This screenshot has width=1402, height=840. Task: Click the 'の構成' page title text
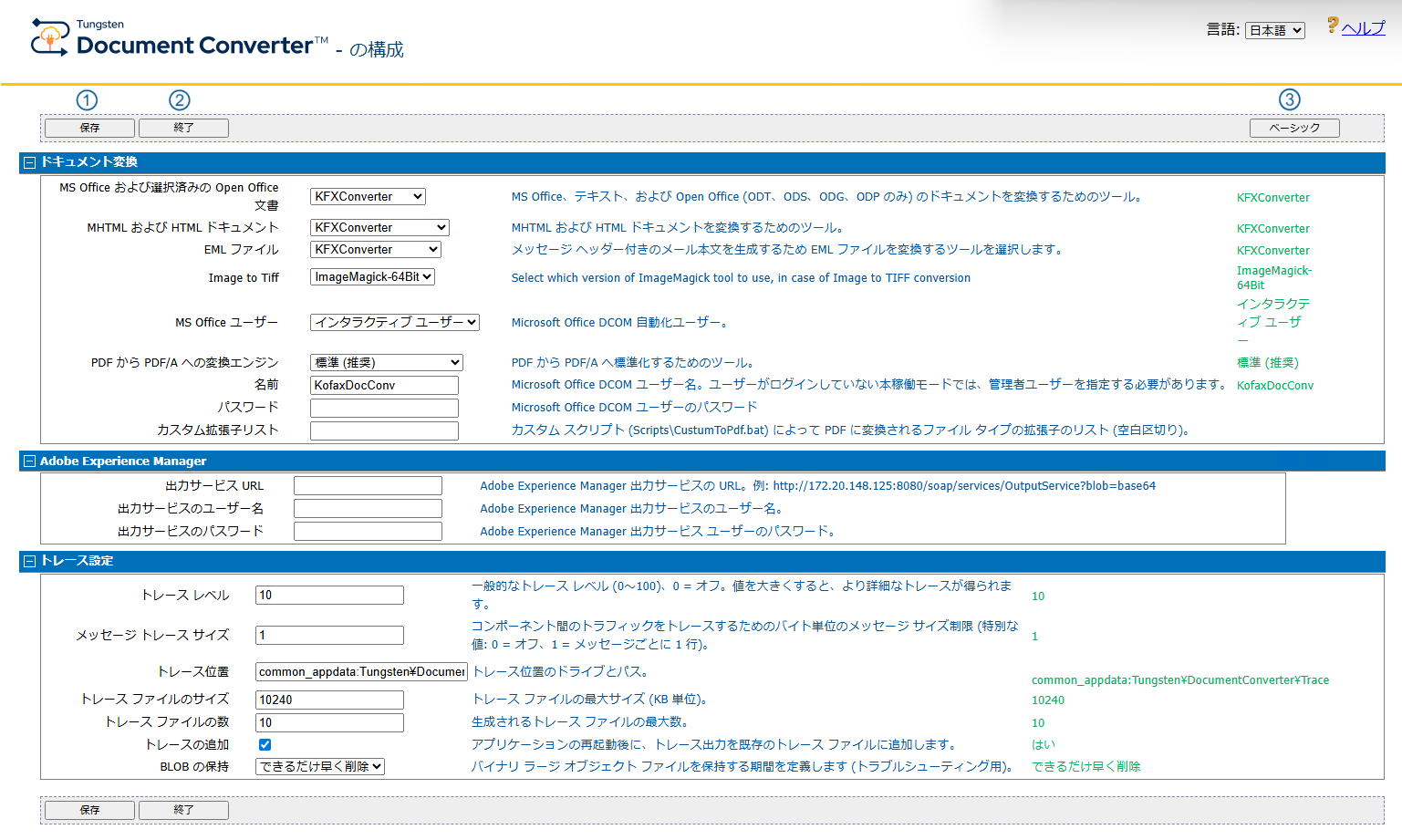377,50
